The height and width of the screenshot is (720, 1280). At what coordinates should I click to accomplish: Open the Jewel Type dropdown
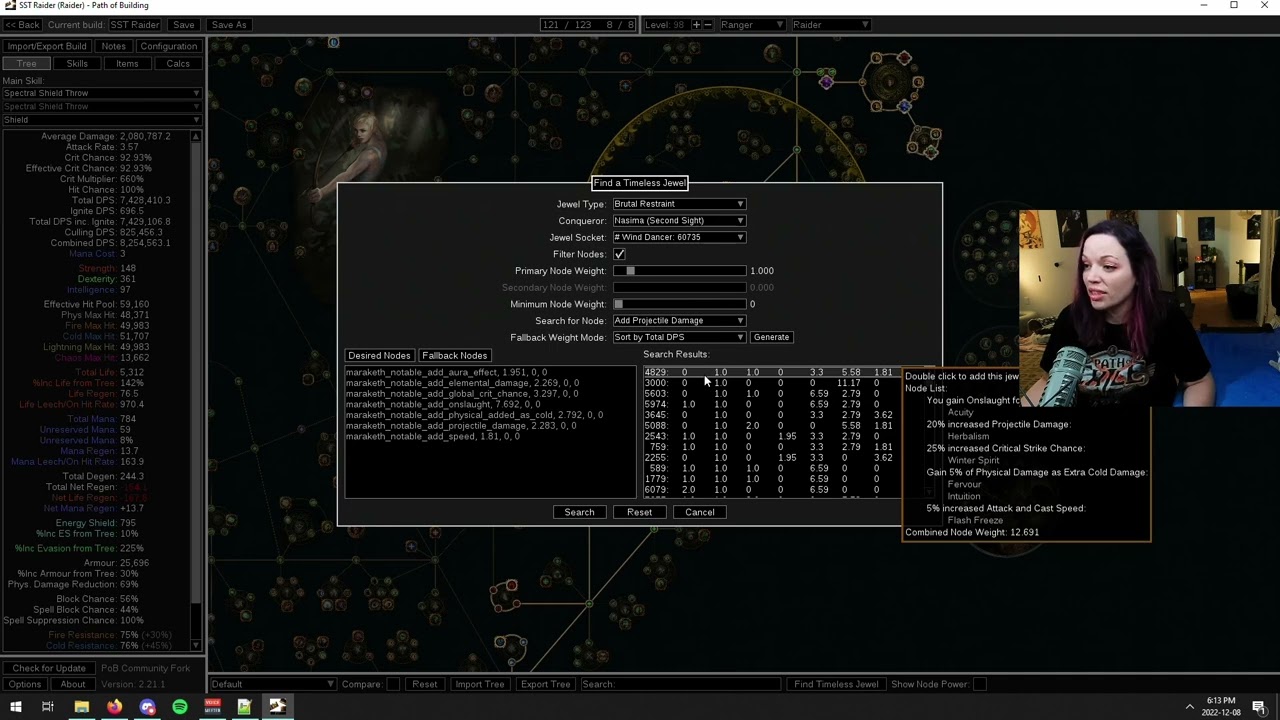point(679,204)
